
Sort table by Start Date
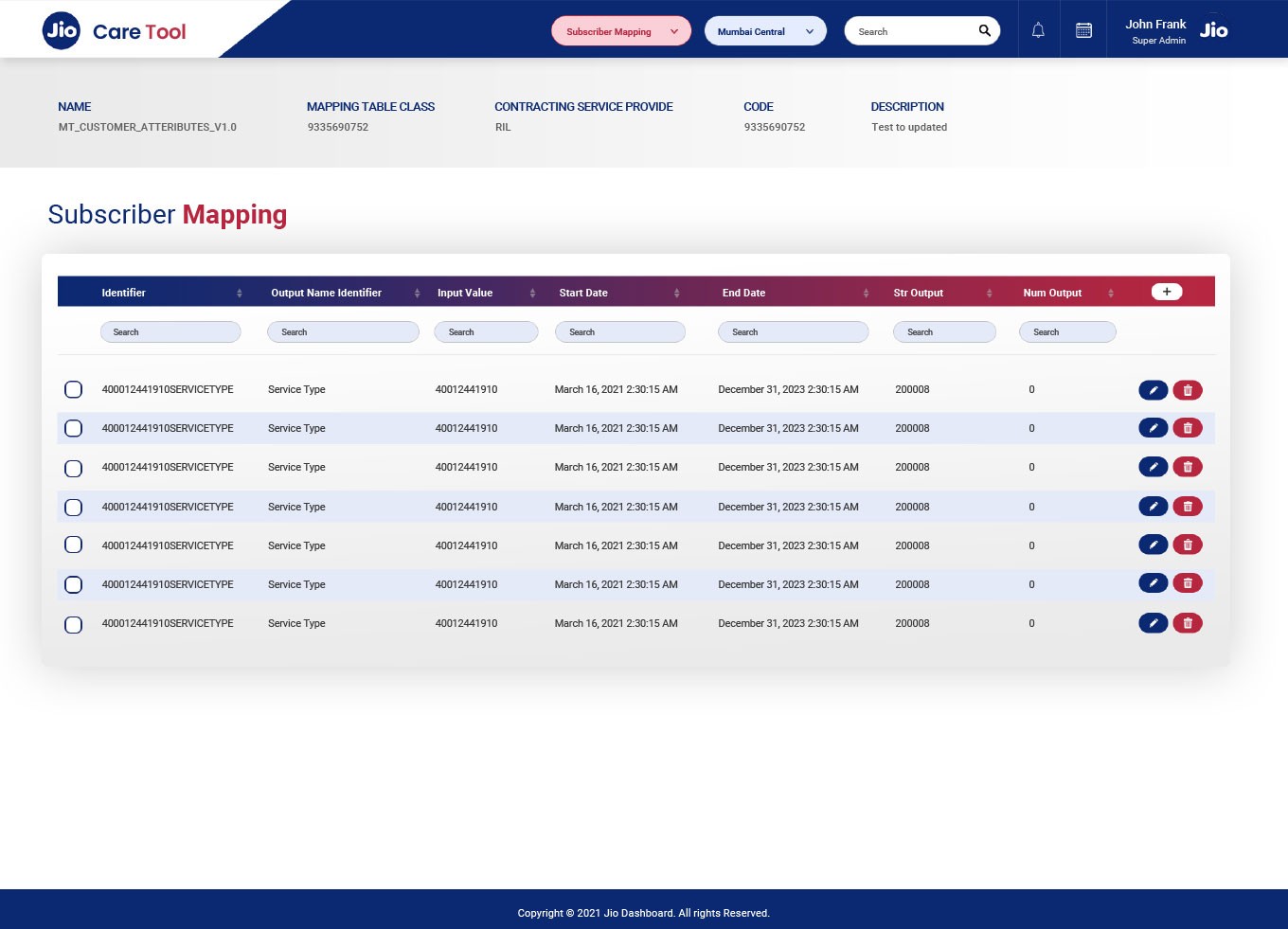(x=676, y=293)
